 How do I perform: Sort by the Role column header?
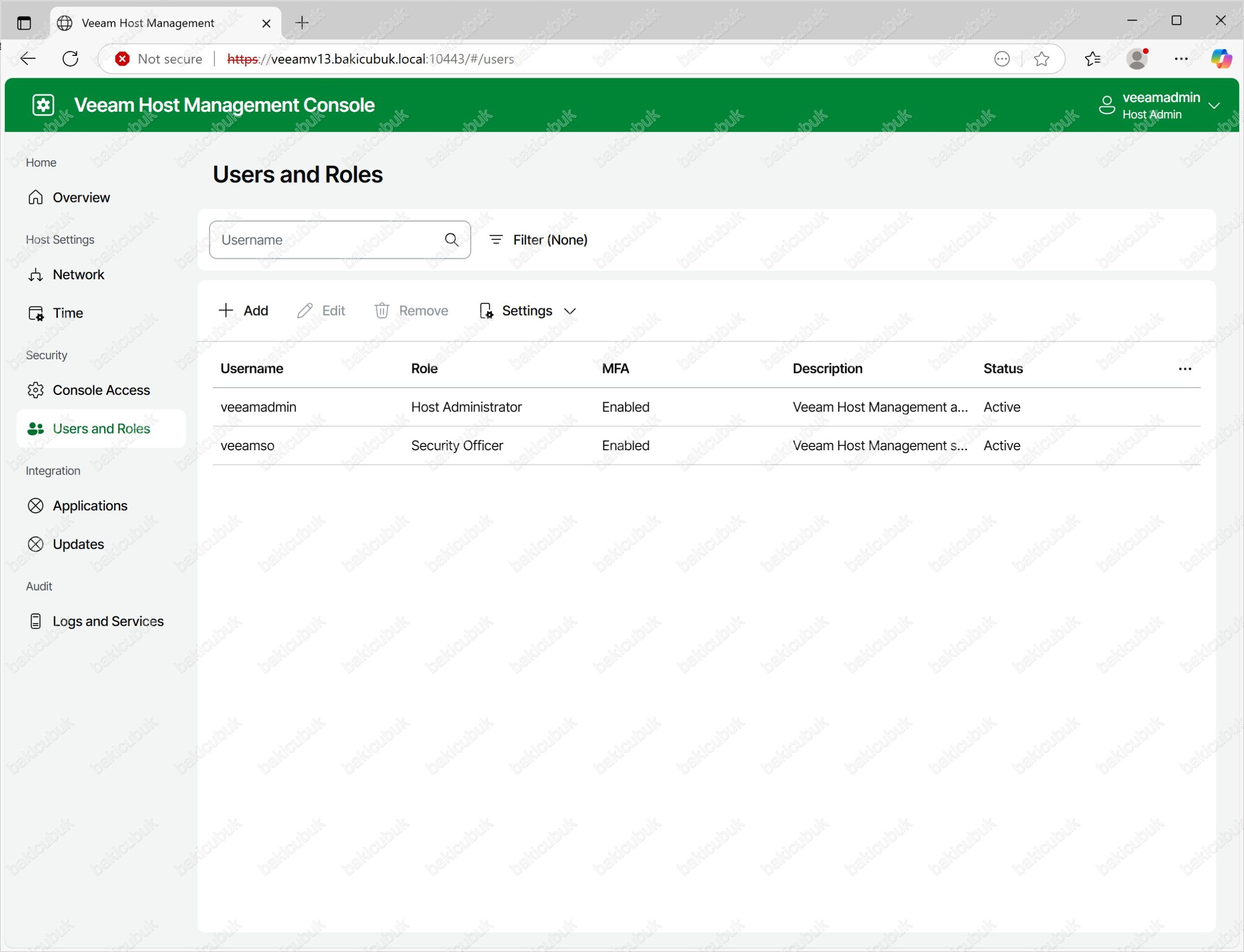click(424, 369)
